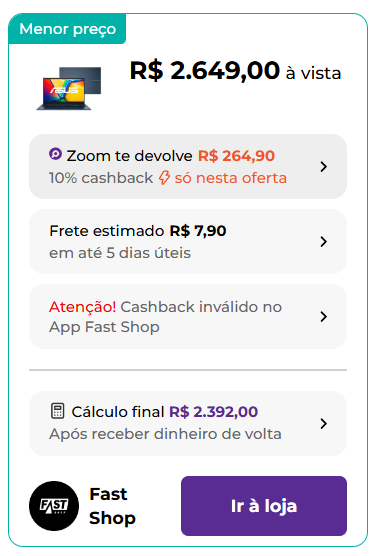This screenshot has width=387, height=556.
Task: Click the Zoom purple logo icon
Action: tap(55, 154)
